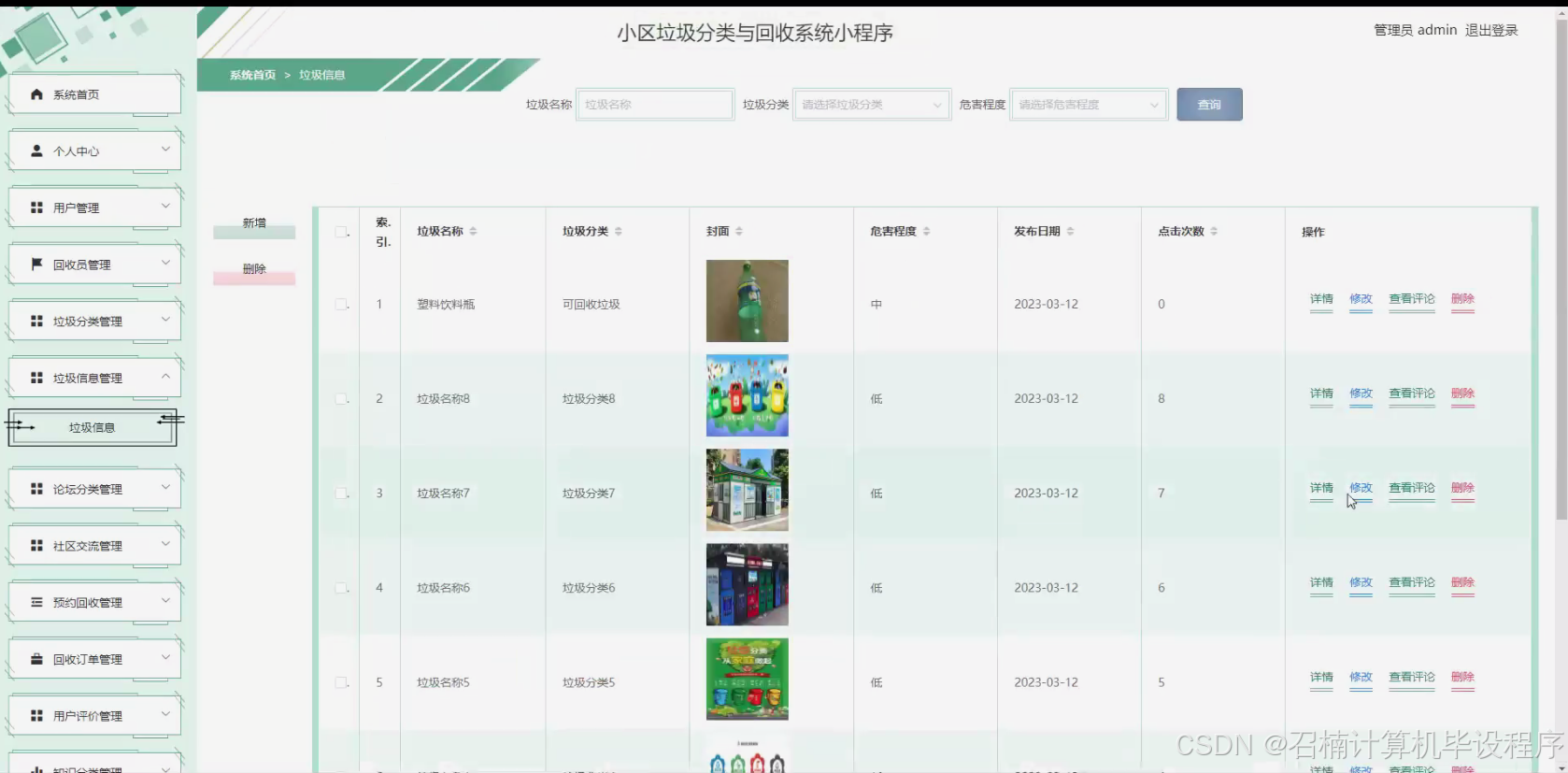Expand the 用户管理 menu chevron
This screenshot has height=773, width=1568.
pos(165,206)
